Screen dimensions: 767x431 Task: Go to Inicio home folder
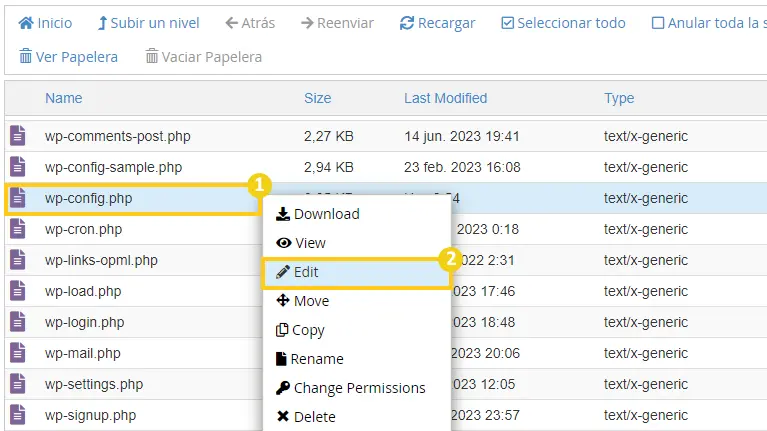45,23
